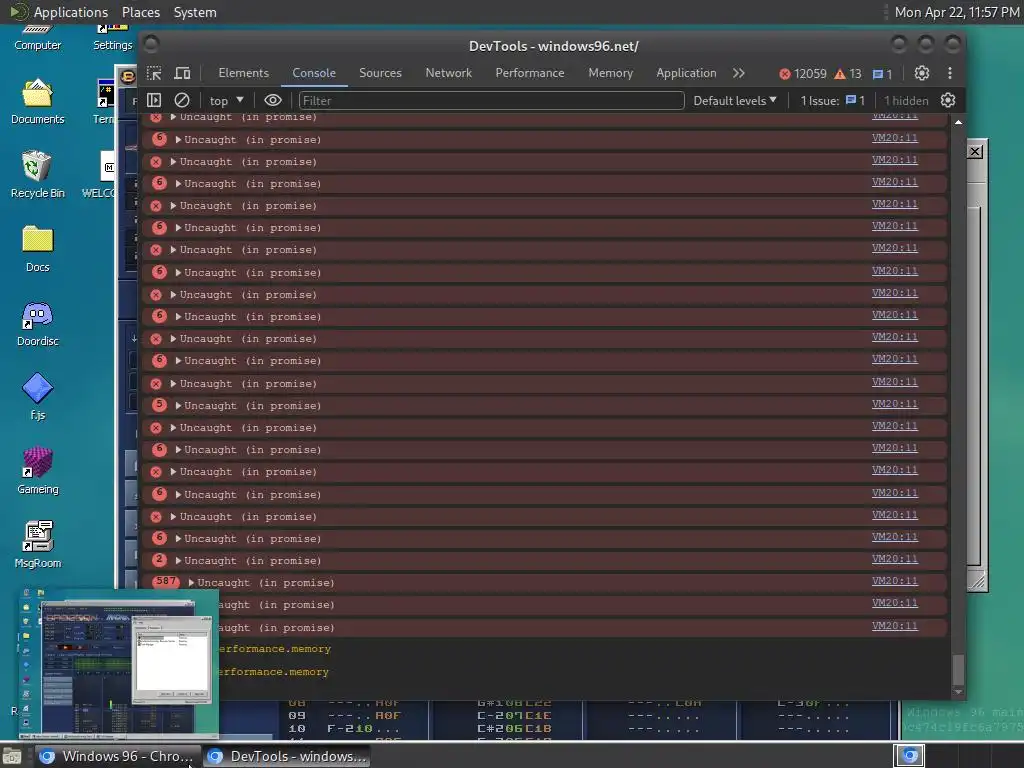Click the console scrollbar thumb

point(958,669)
